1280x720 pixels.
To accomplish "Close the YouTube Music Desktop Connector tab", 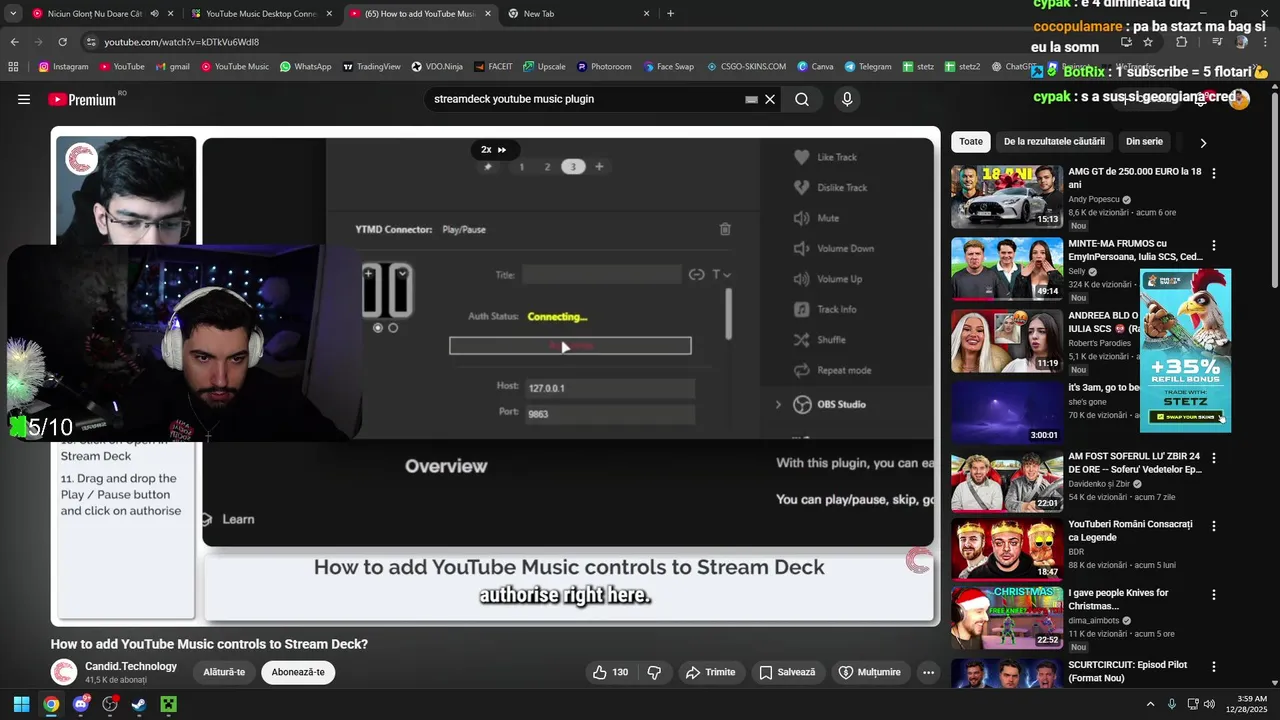I will (x=329, y=14).
